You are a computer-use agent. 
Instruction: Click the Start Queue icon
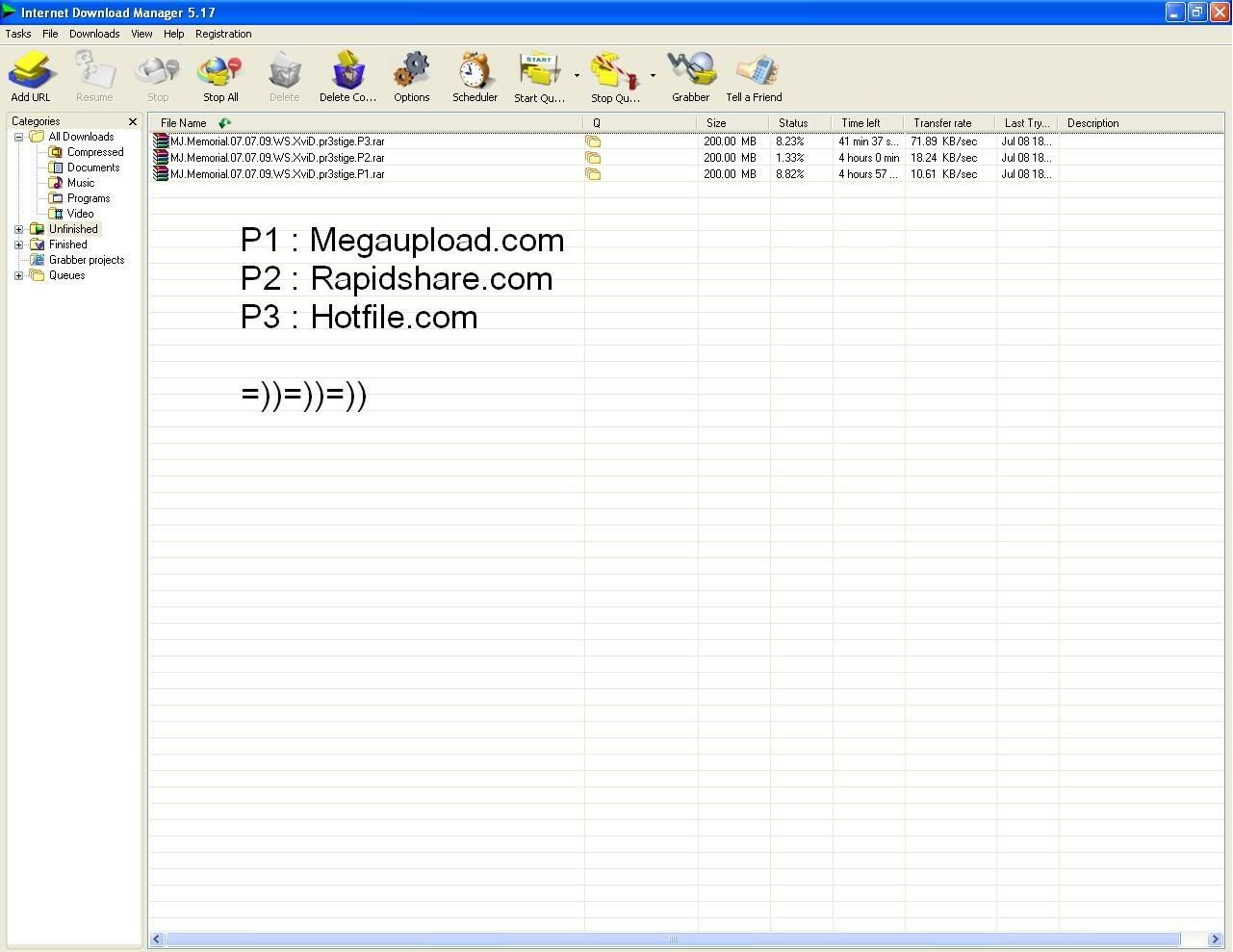coord(539,71)
